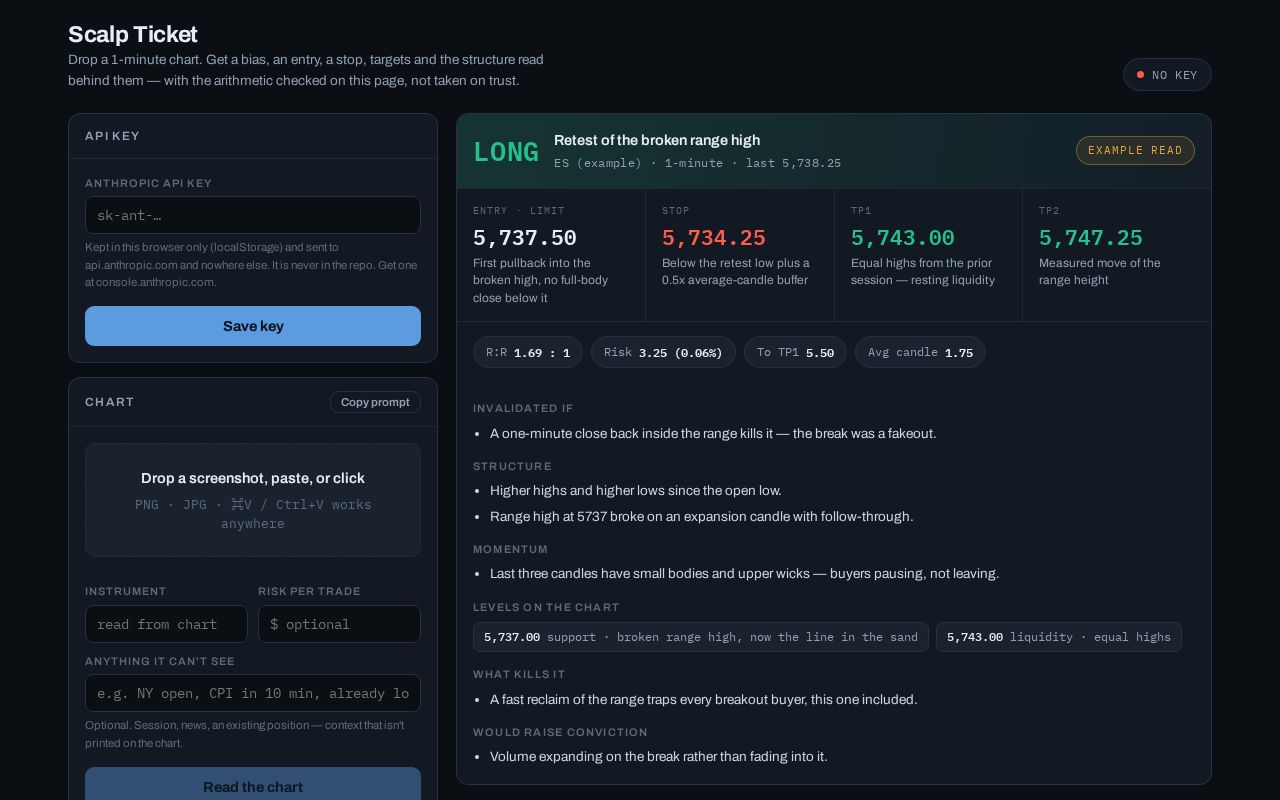
Task: Copy the prompt using Copy prompt button
Action: click(x=375, y=402)
